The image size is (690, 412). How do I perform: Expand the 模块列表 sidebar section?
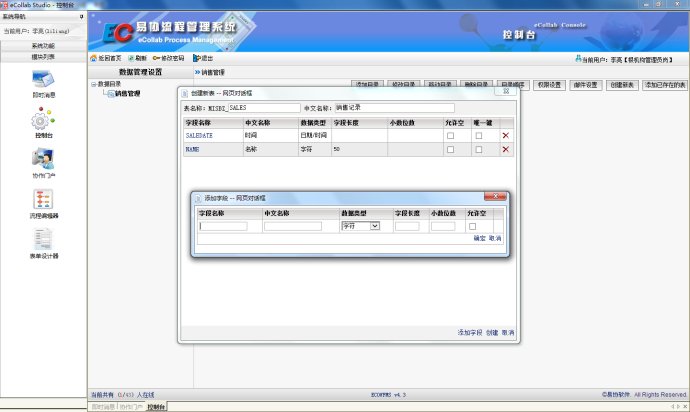point(43,57)
